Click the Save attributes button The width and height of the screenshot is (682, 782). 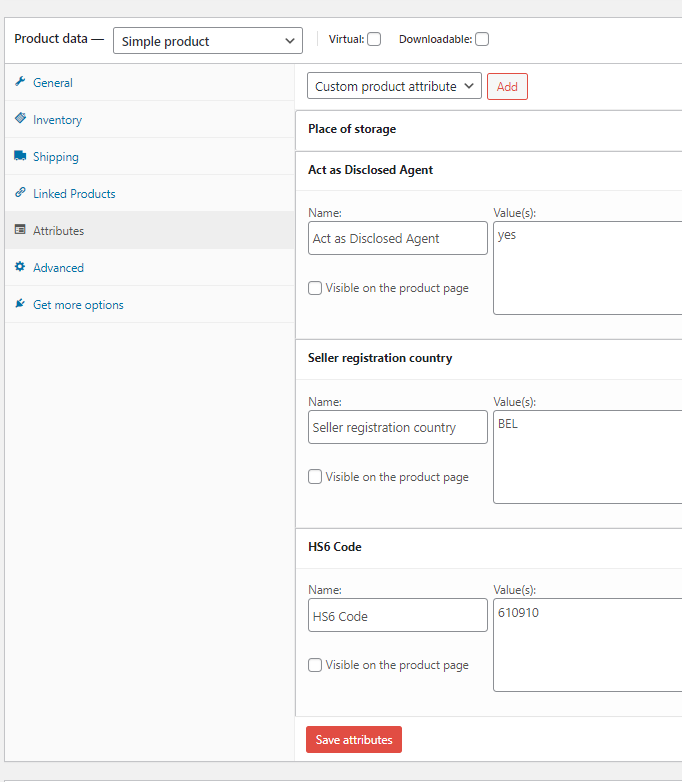coord(354,740)
